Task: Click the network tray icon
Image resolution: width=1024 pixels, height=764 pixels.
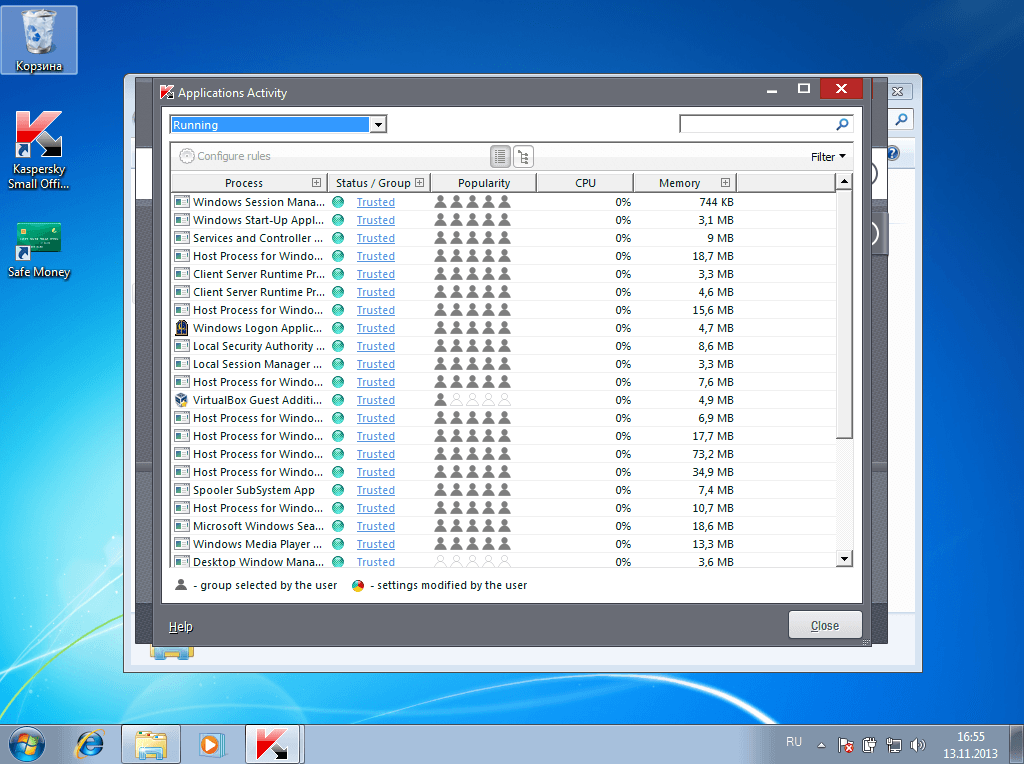Action: [x=893, y=744]
